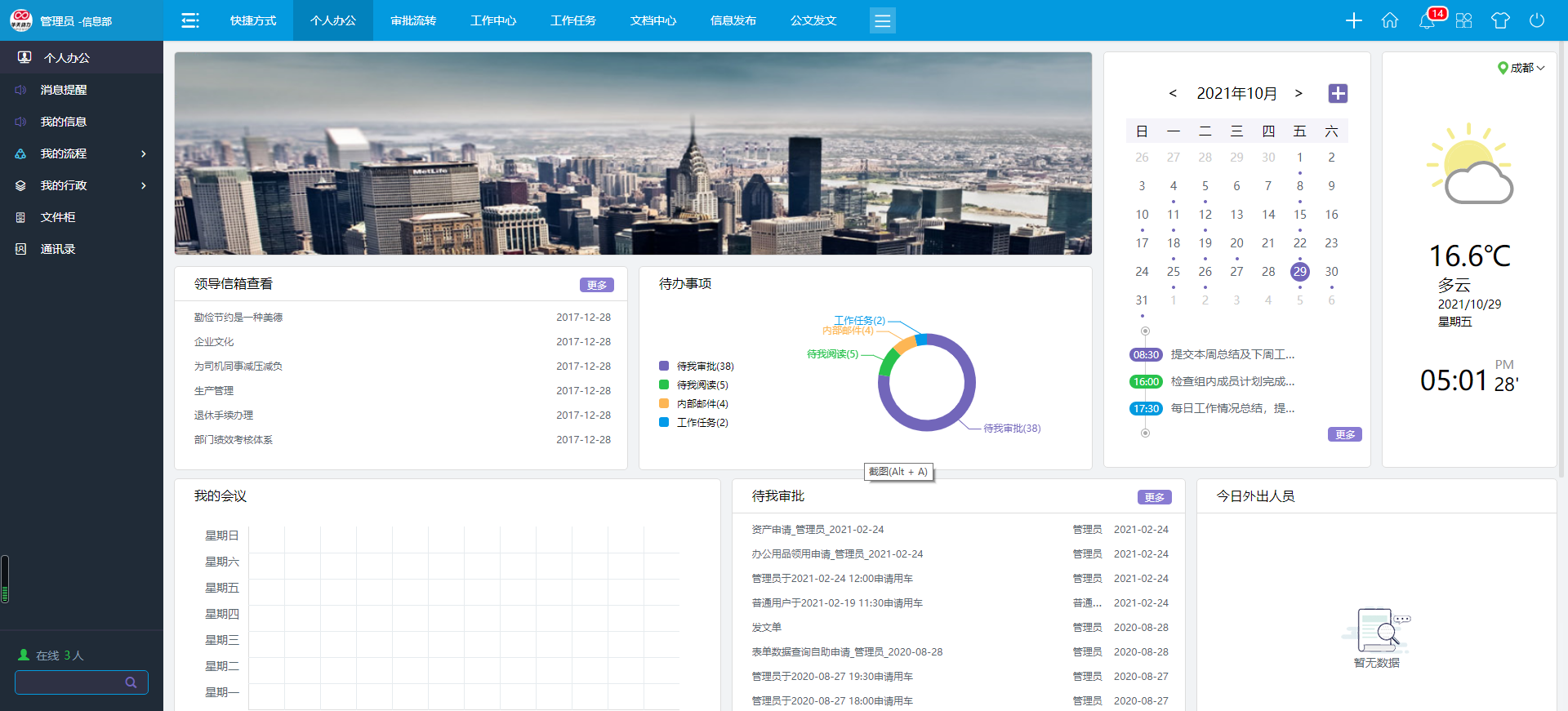Click the power logout icon

coord(1537,20)
